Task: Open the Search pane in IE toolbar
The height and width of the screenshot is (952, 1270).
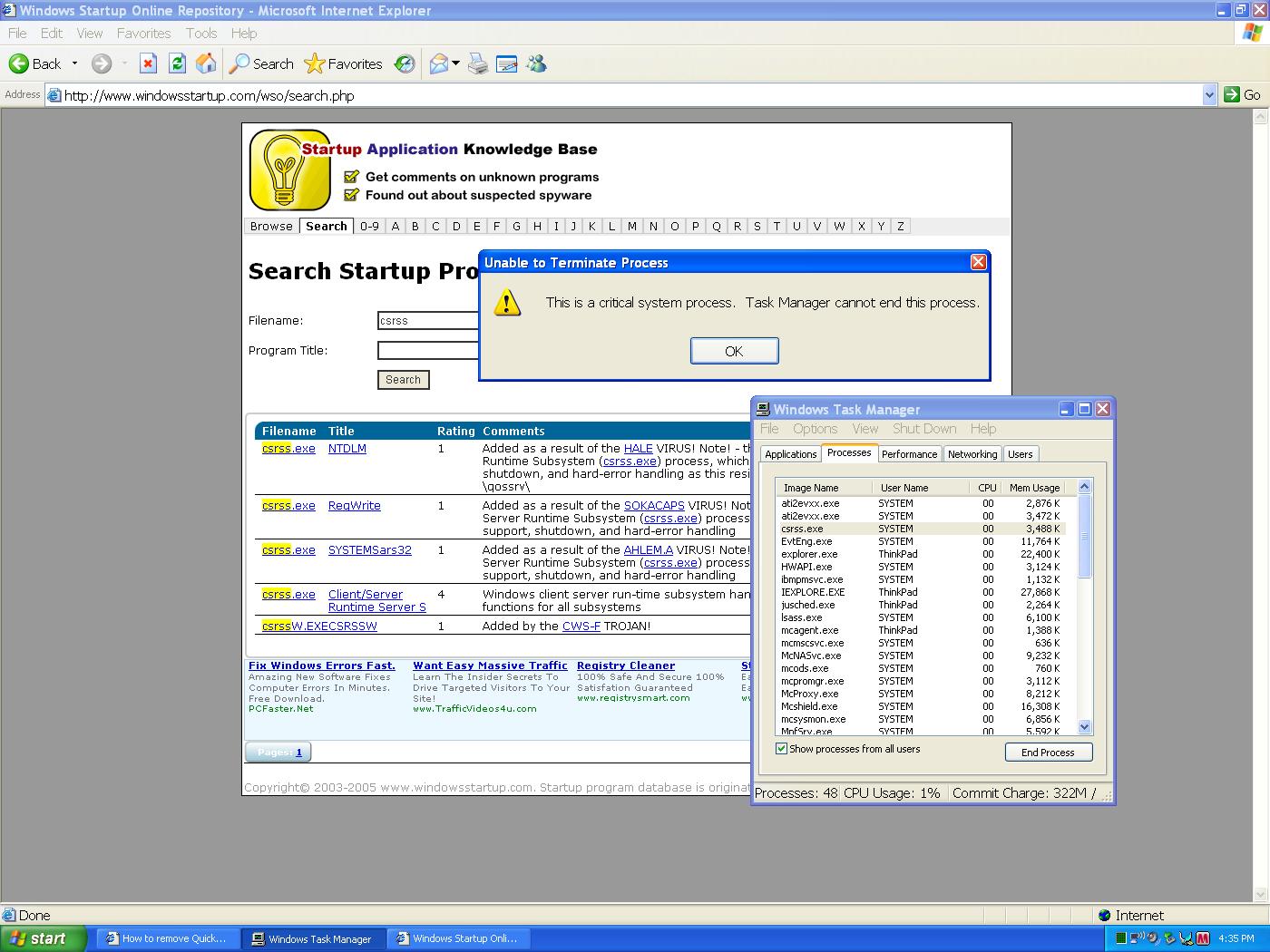Action: coord(261,63)
